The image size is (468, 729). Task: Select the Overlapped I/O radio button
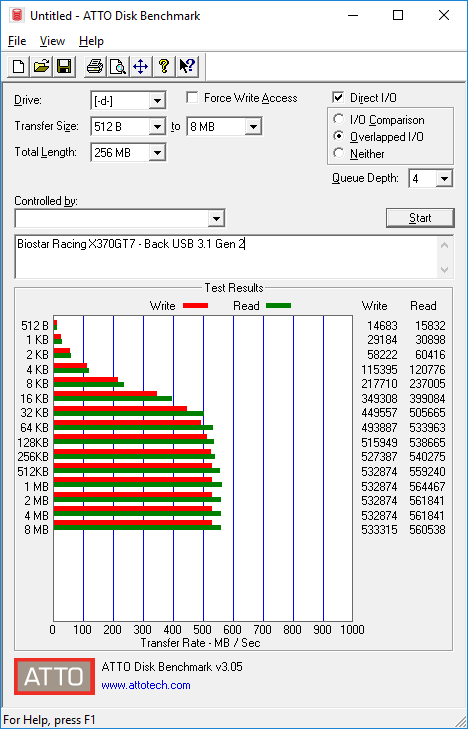point(339,136)
